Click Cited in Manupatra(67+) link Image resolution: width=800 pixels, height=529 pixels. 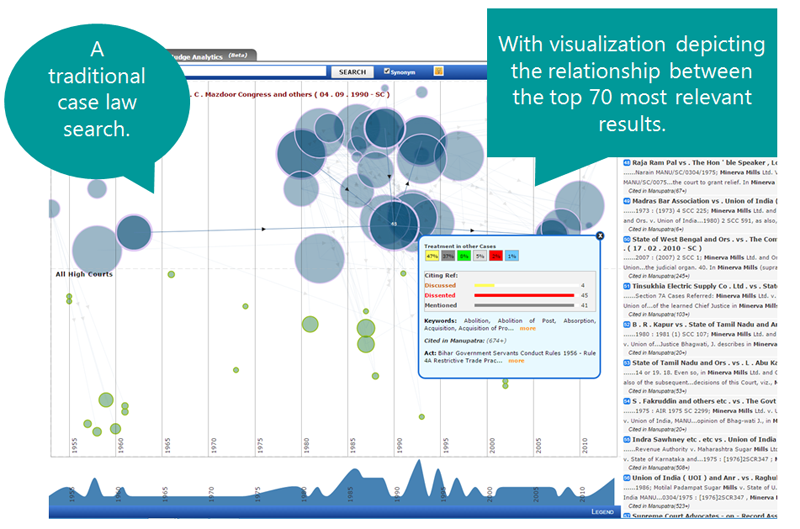coord(658,191)
